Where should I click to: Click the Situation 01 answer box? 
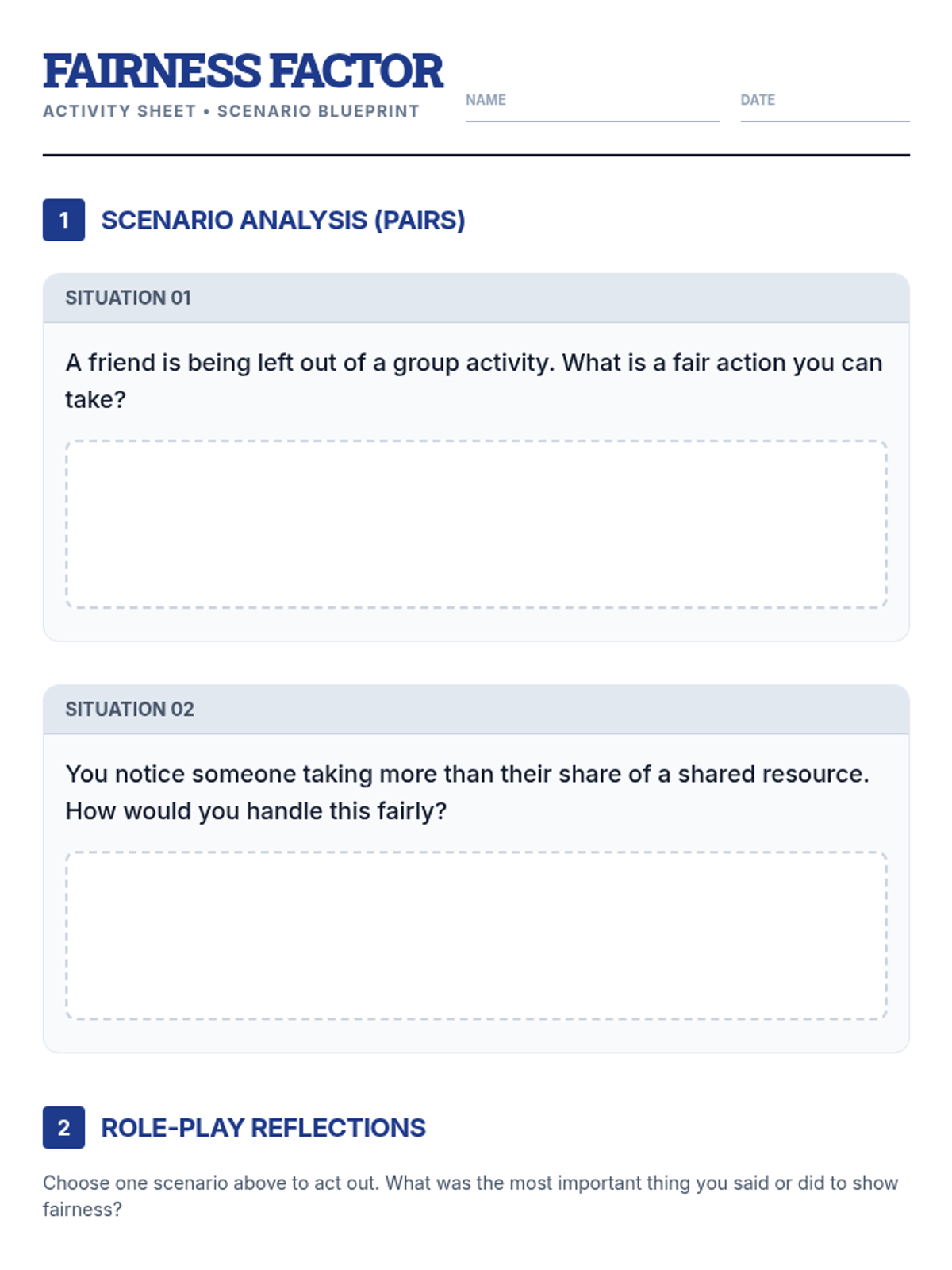point(476,524)
